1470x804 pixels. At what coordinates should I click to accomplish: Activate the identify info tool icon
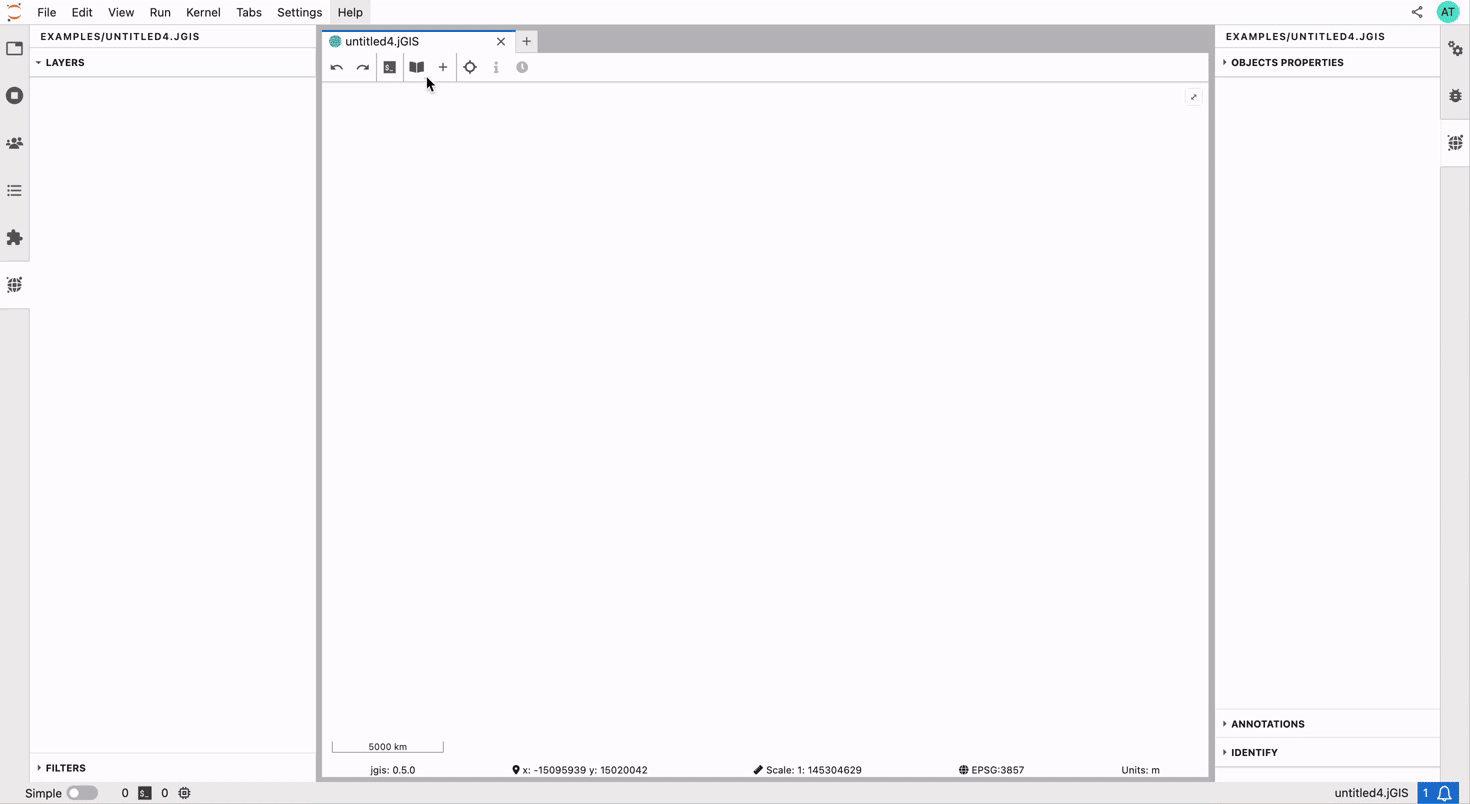[496, 68]
